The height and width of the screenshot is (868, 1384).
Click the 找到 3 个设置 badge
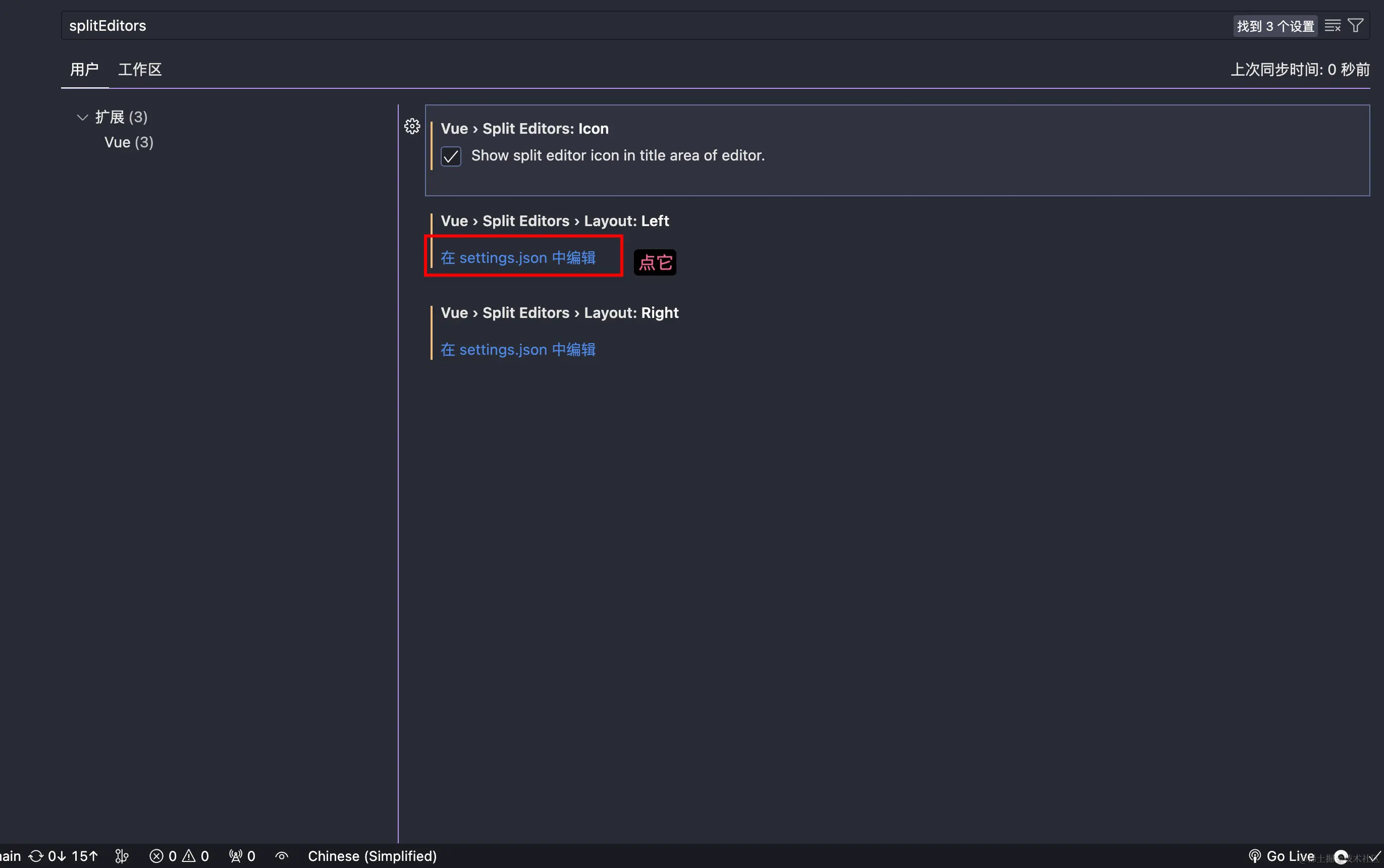[1274, 25]
